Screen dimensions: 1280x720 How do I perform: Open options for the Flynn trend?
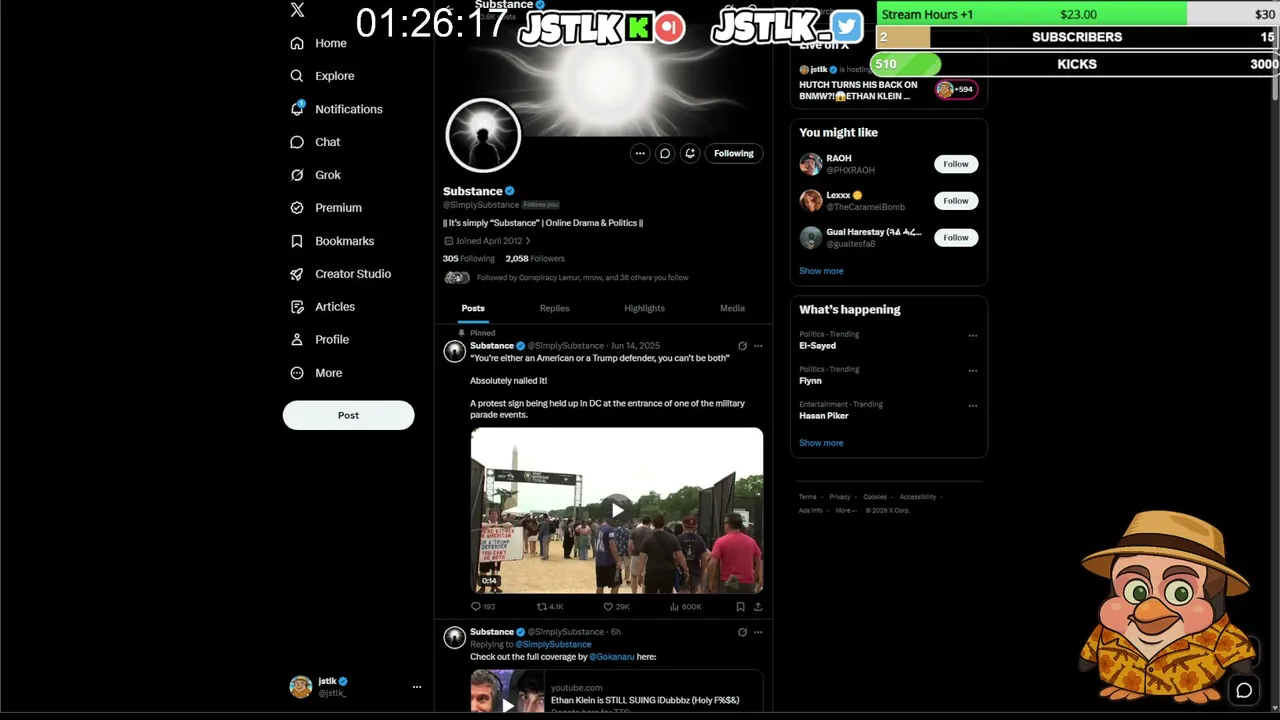point(973,371)
